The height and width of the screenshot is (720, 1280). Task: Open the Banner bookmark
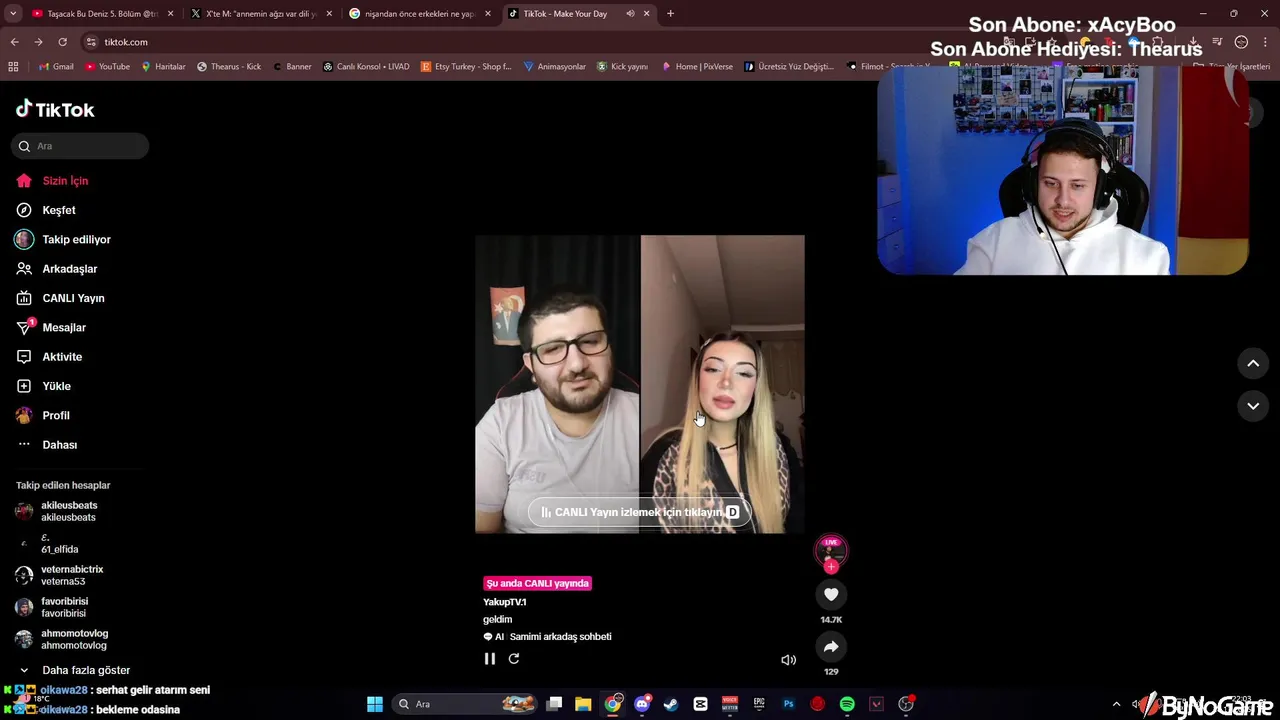click(x=292, y=67)
